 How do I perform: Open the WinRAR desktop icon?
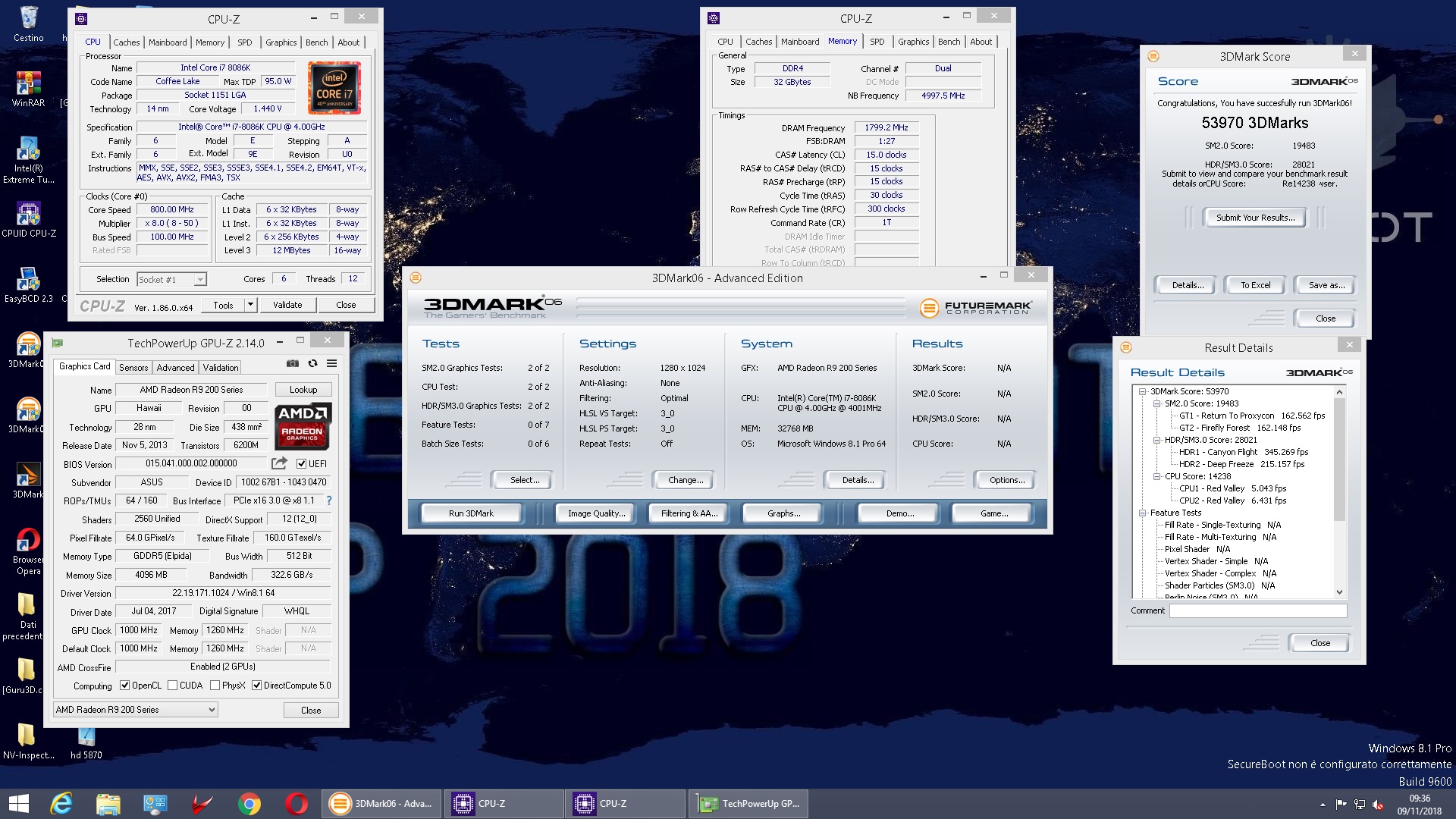point(28,89)
